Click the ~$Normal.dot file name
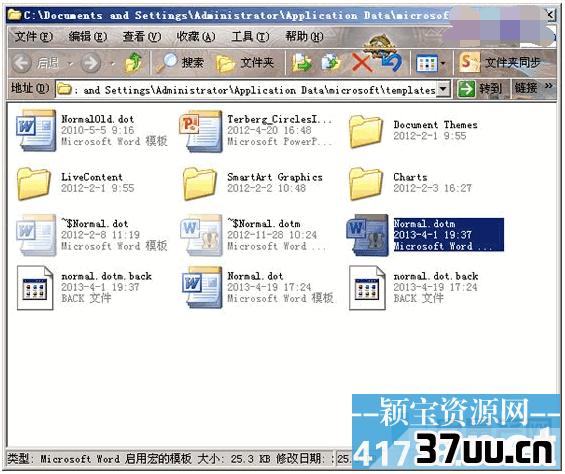Screen dimensions: 565x474 [94, 223]
